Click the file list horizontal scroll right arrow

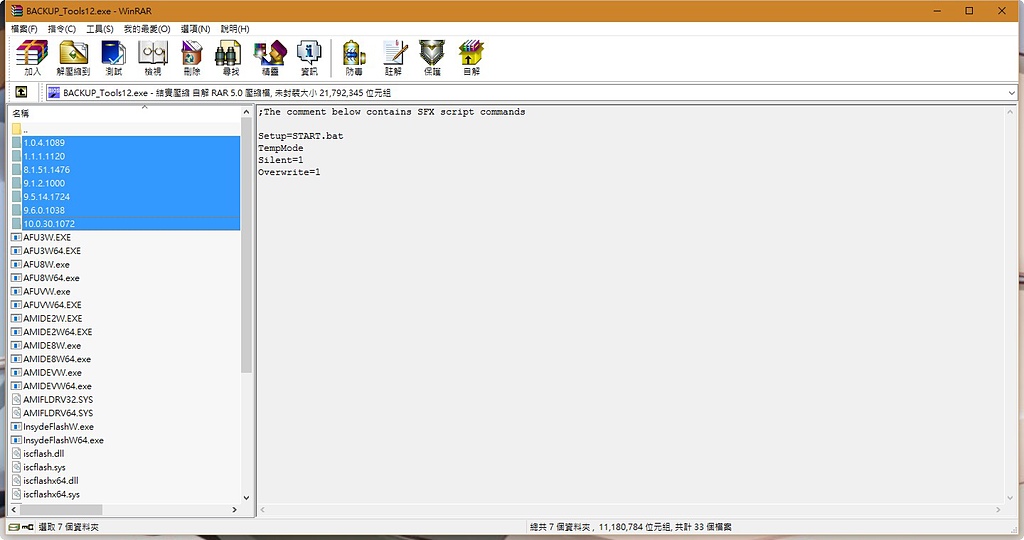[x=234, y=509]
